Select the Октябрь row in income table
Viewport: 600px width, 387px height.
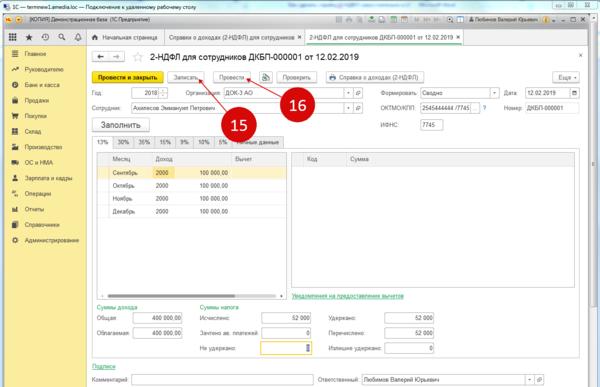click(191, 186)
